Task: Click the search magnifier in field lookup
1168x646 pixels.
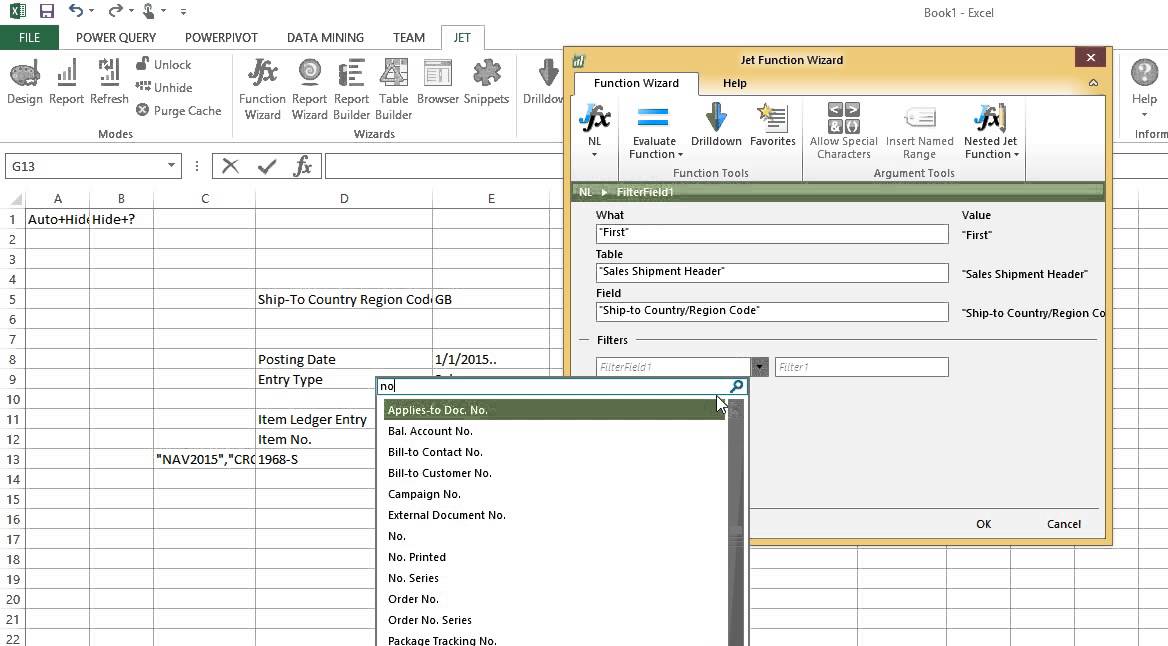Action: point(737,386)
